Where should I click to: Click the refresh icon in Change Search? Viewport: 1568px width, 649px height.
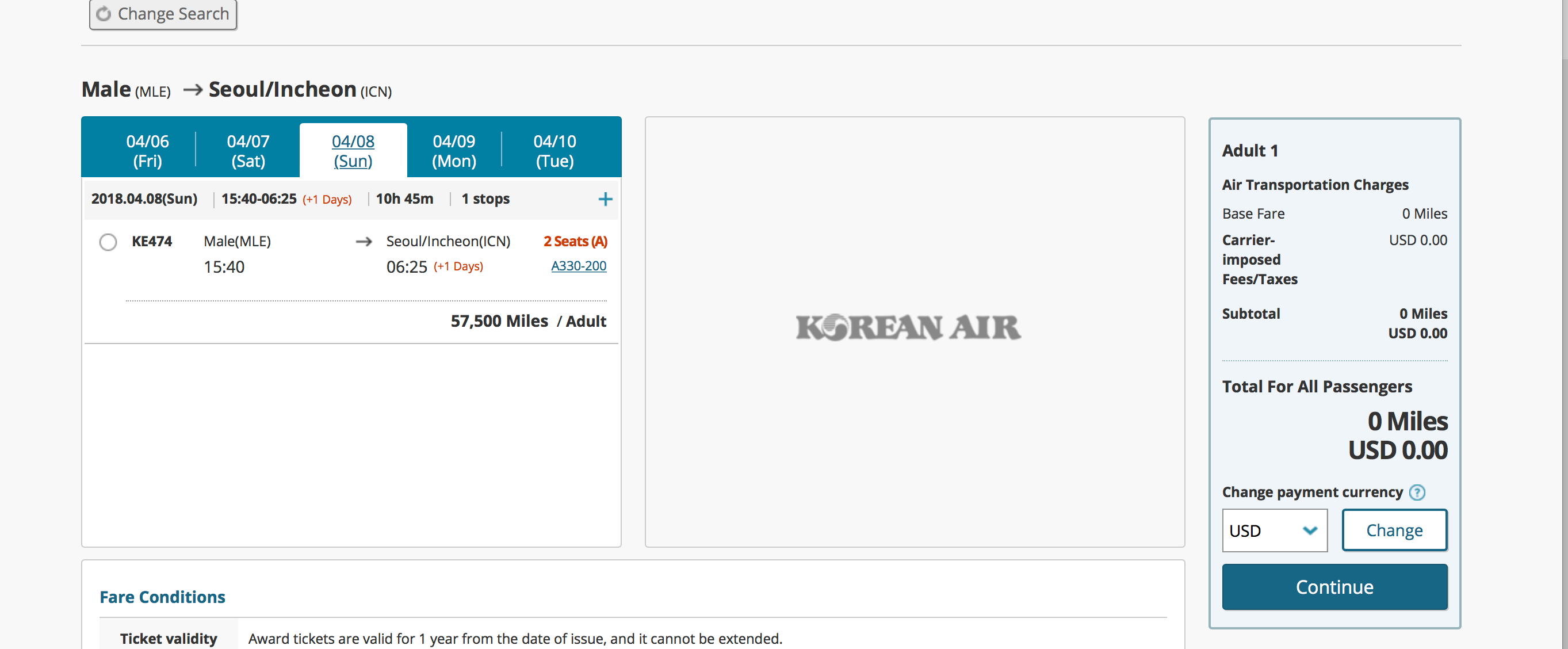104,13
